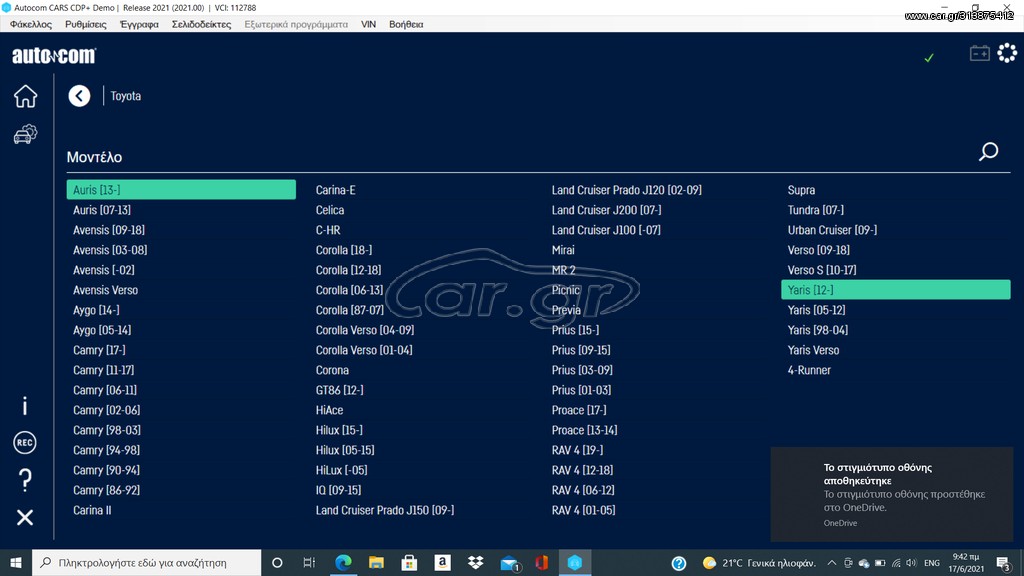
Task: Click Autocom app icon in taskbar
Action: 575,562
